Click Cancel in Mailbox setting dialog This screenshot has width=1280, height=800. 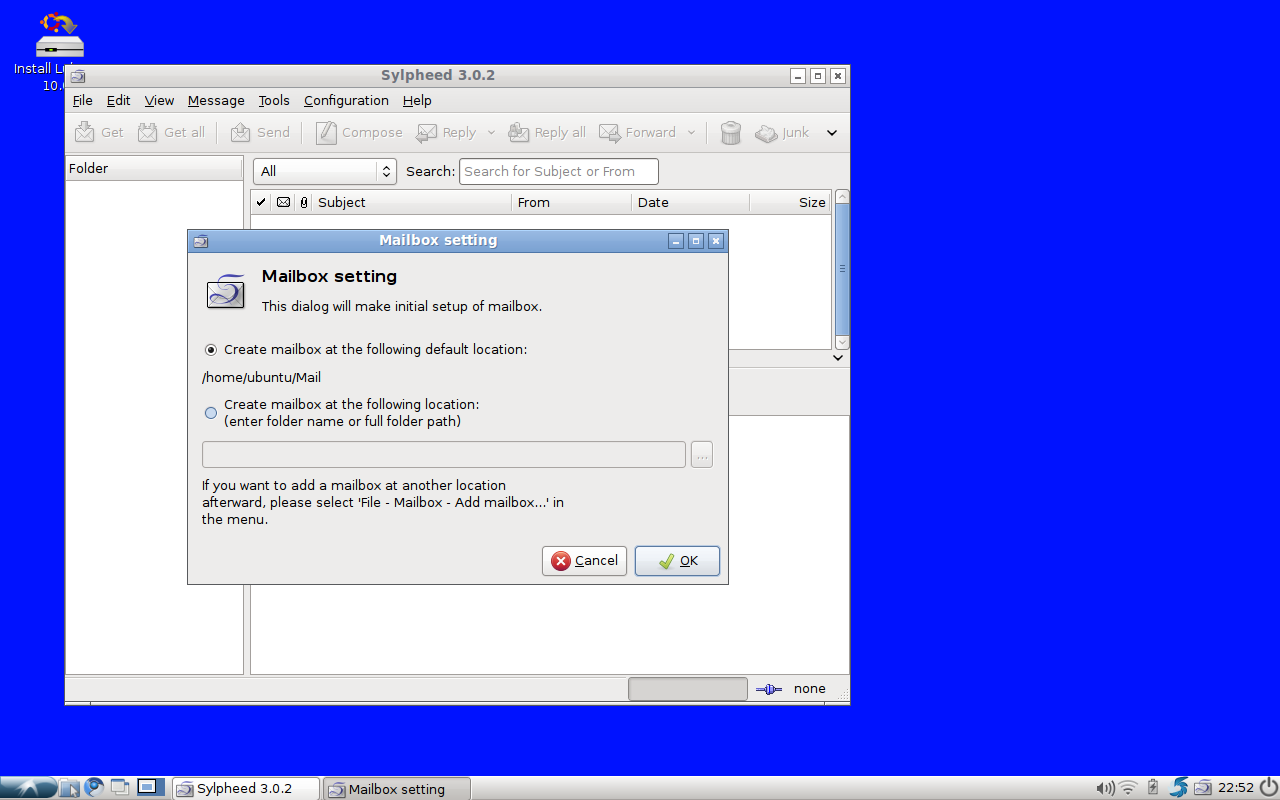(584, 561)
